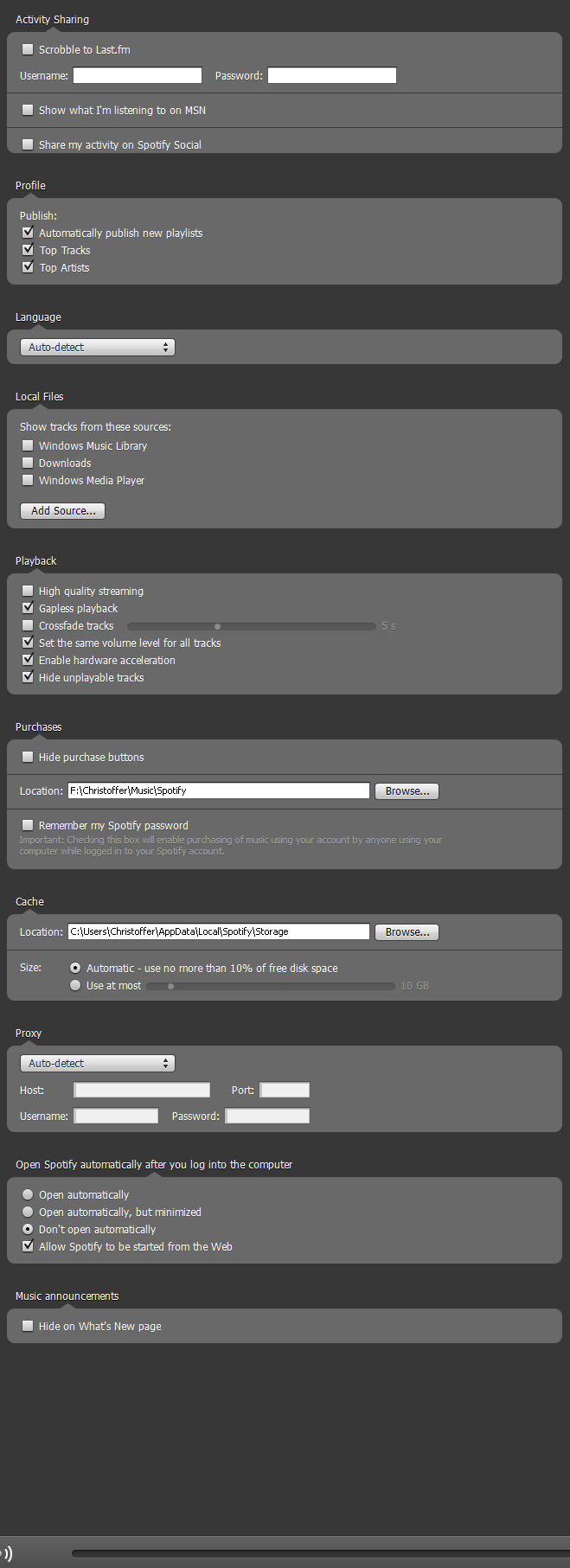Screen dimensions: 570x1568
Task: Toggle Set the same volume level for all tracks
Action: [x=28, y=643]
